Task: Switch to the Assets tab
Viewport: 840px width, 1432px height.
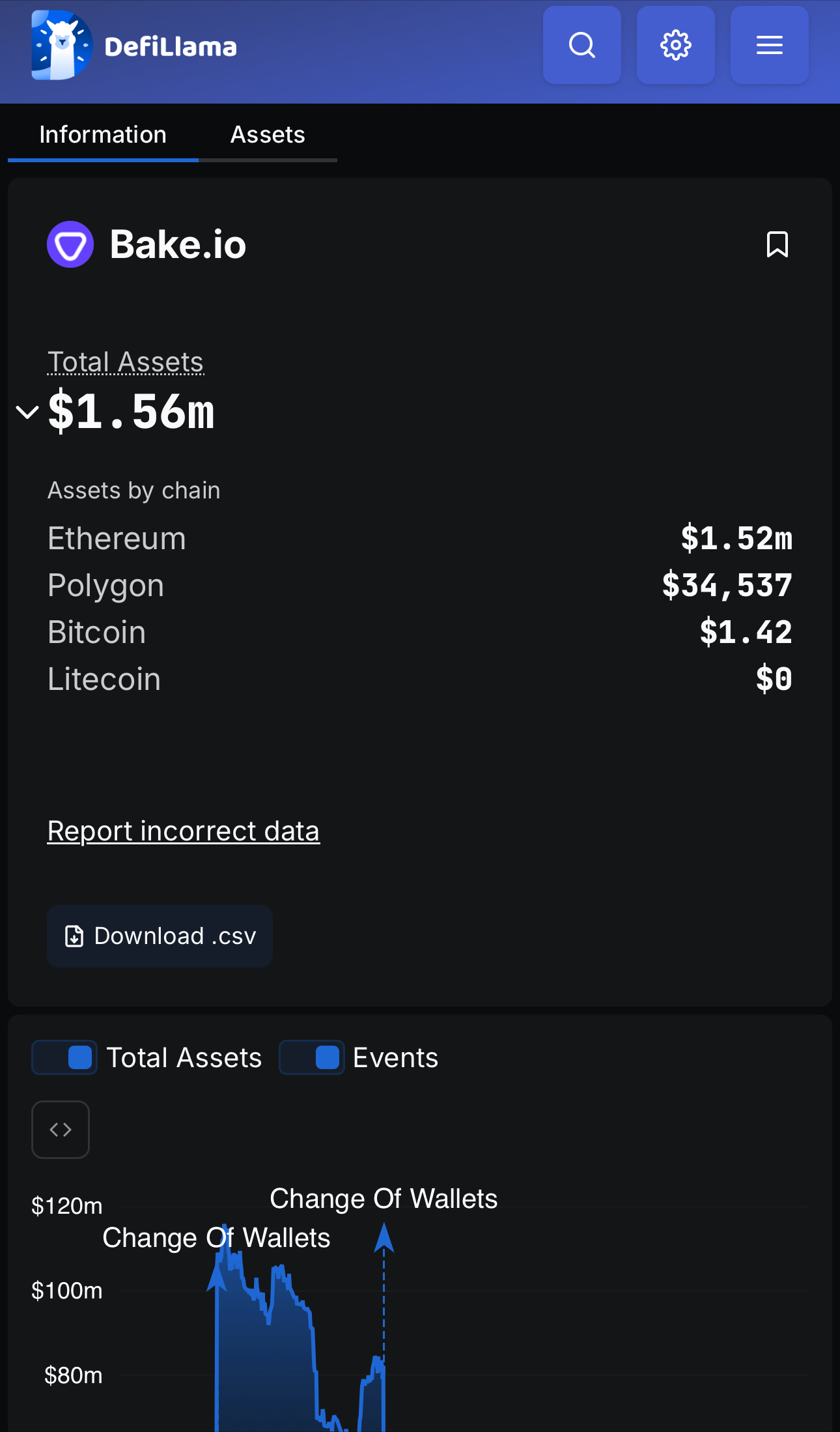Action: click(268, 135)
